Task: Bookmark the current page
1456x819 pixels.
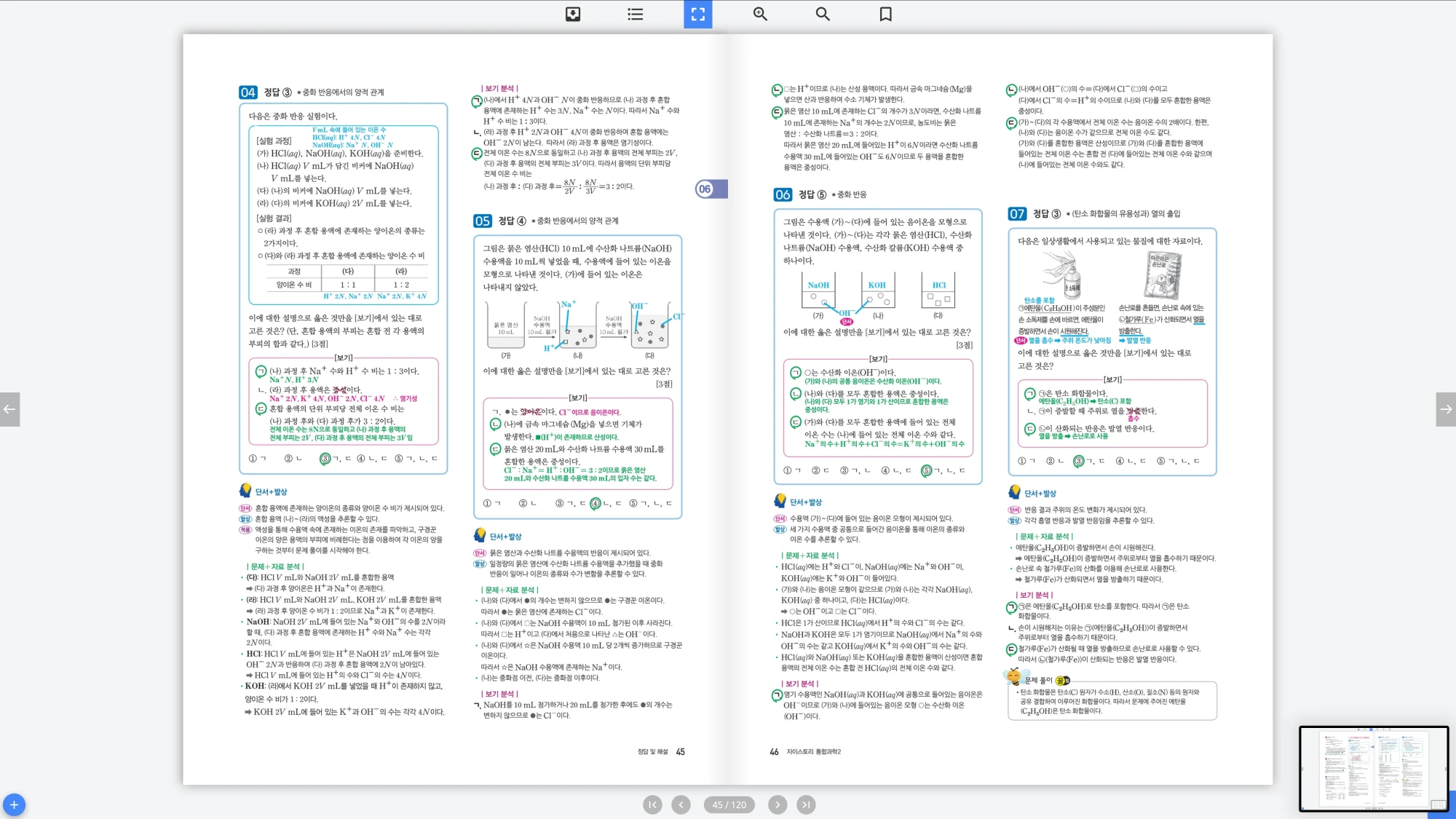Action: click(x=885, y=14)
